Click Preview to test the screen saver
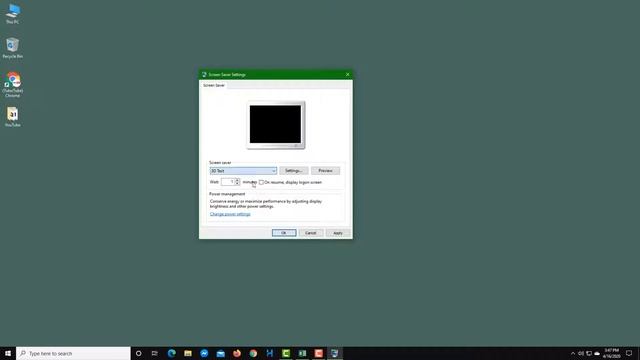 pyautogui.click(x=325, y=171)
